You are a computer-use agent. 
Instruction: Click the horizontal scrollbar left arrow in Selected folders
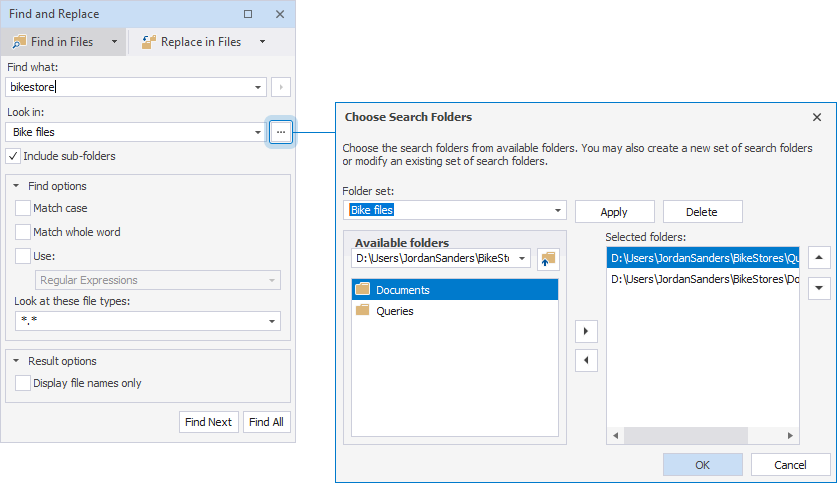(x=615, y=435)
